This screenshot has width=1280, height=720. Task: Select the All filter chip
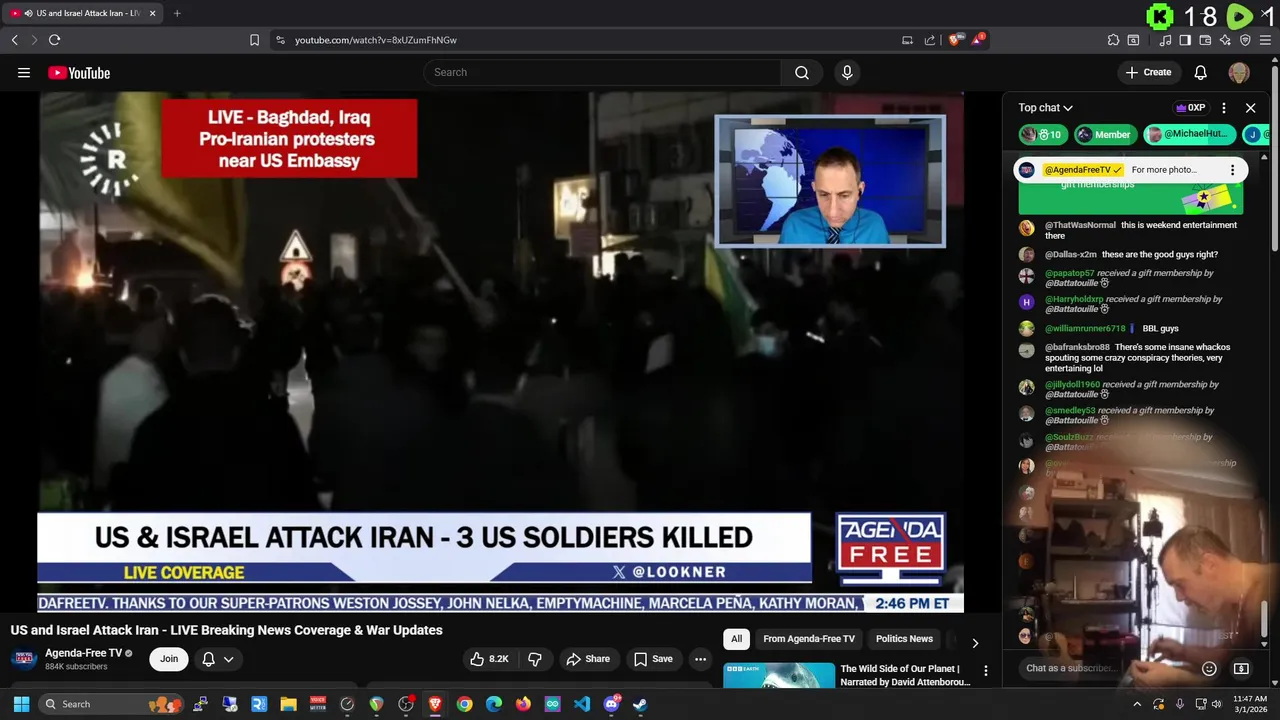[x=736, y=639]
